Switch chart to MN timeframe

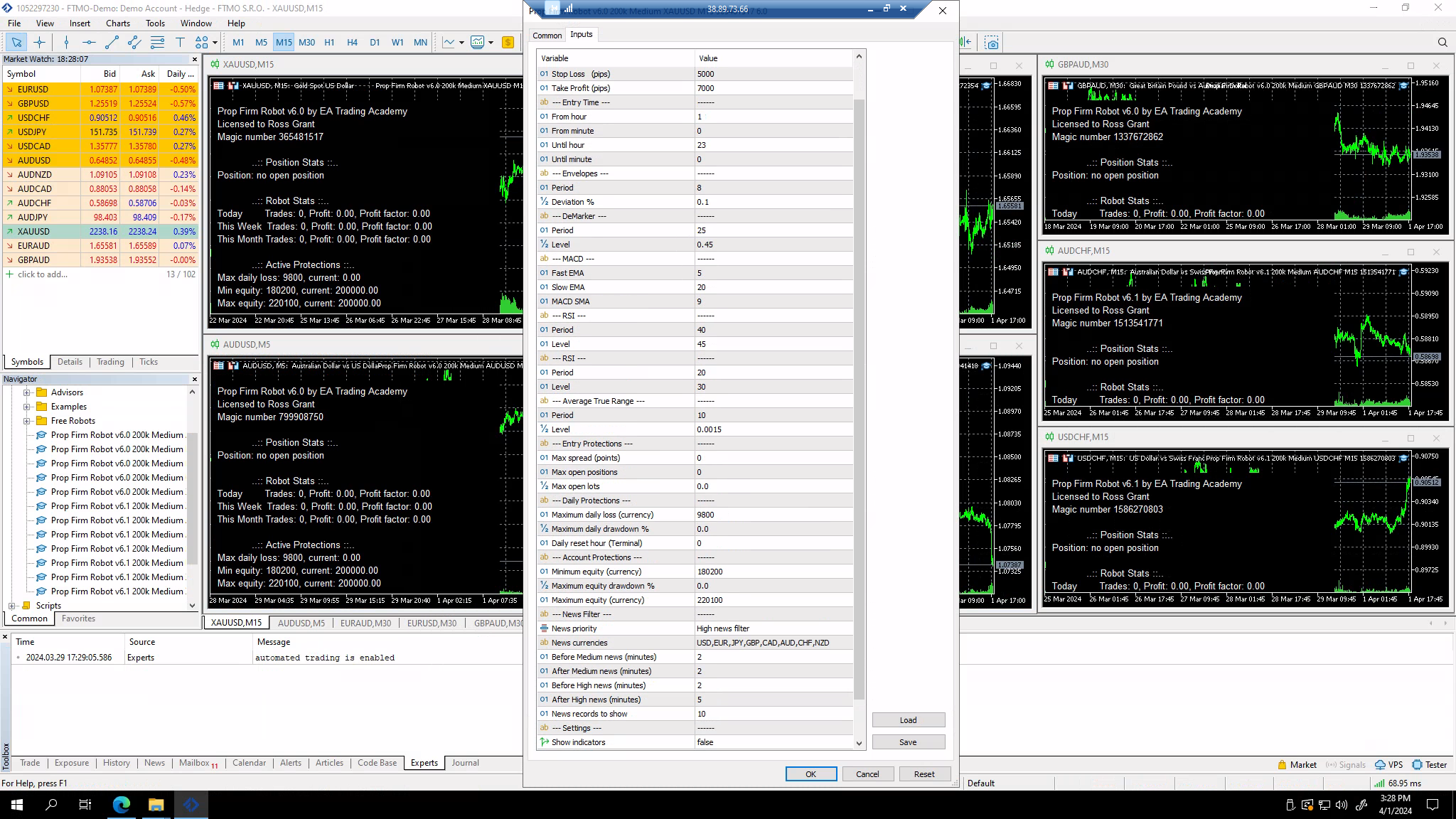coord(420,42)
